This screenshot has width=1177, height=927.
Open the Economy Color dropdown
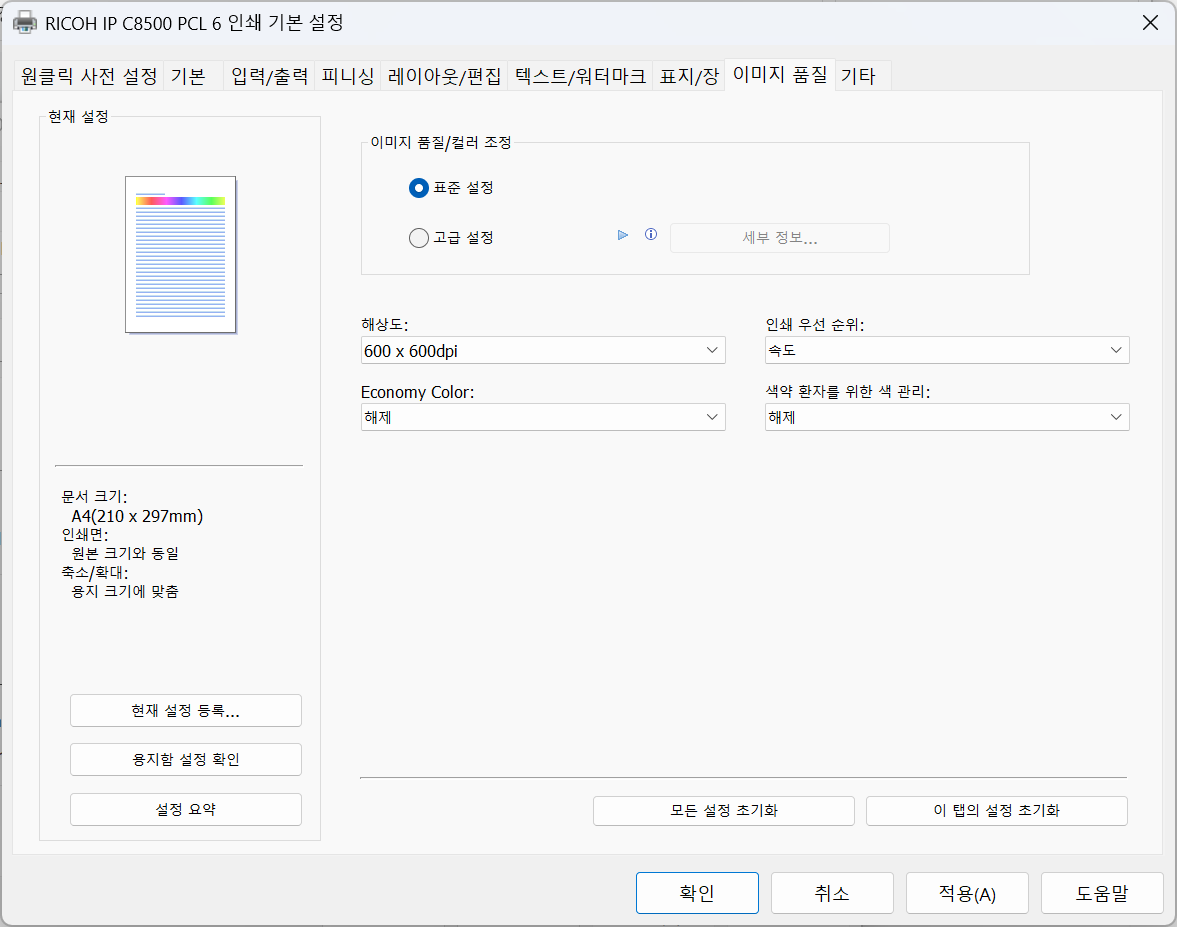[x=543, y=418]
